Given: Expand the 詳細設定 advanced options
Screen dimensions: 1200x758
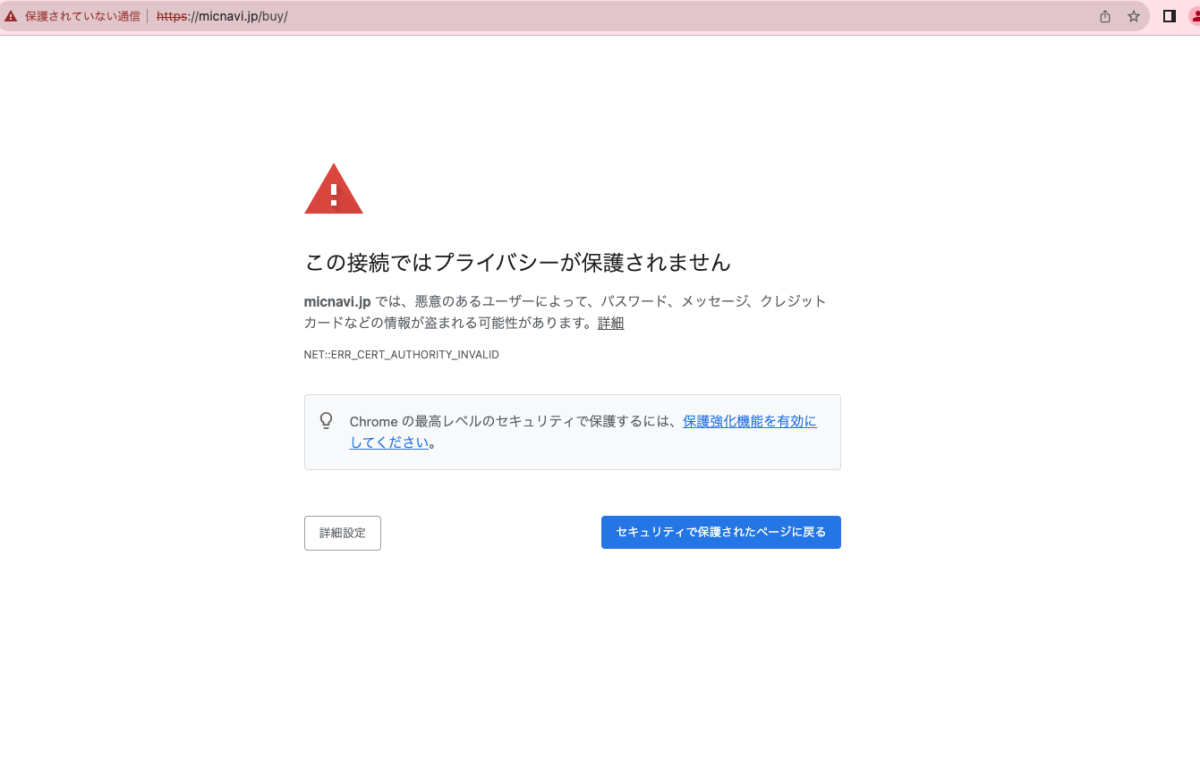Looking at the screenshot, I should pos(342,533).
